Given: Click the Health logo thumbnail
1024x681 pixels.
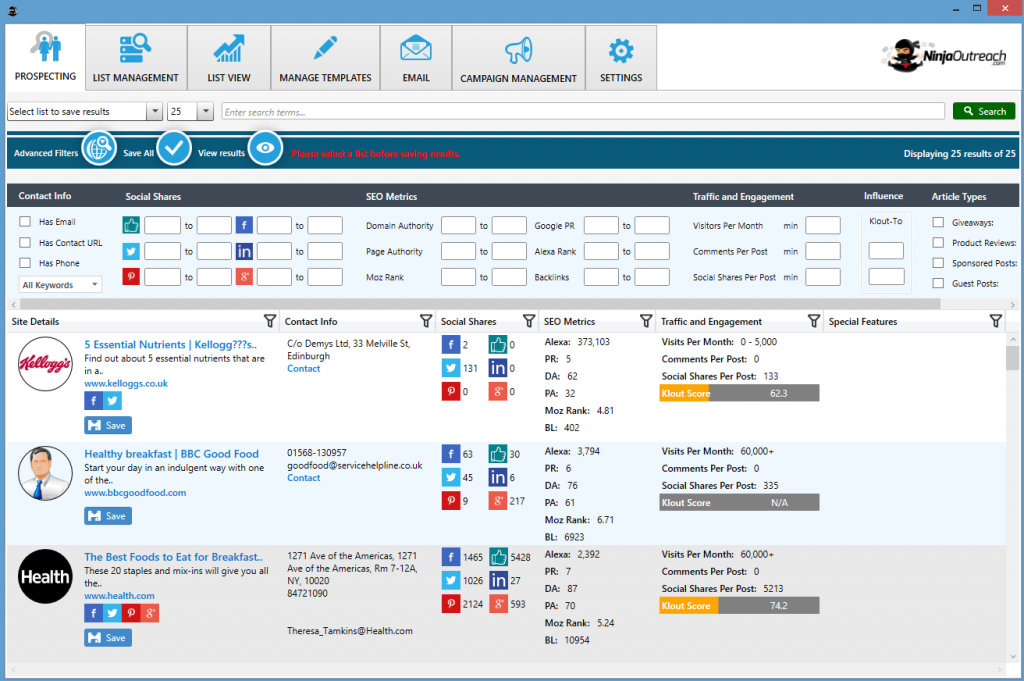Looking at the screenshot, I should coord(45,577).
